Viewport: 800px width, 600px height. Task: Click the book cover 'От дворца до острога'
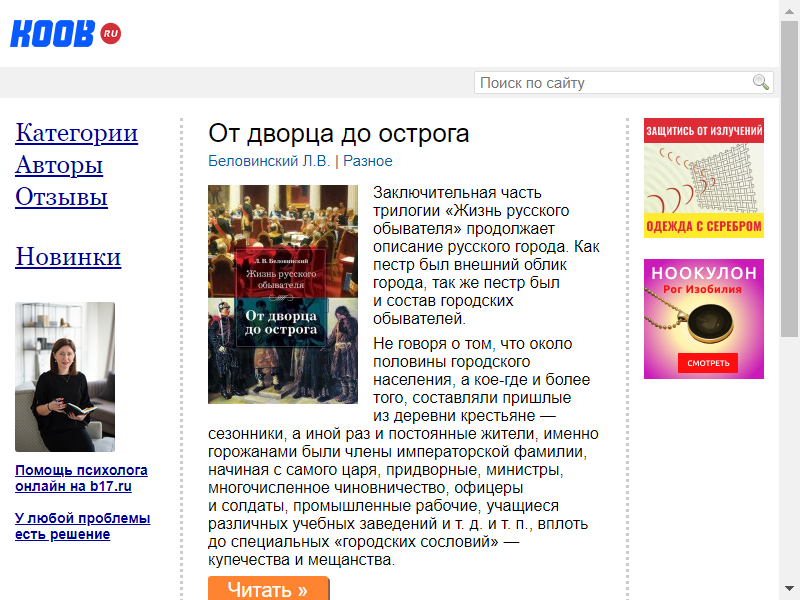283,294
